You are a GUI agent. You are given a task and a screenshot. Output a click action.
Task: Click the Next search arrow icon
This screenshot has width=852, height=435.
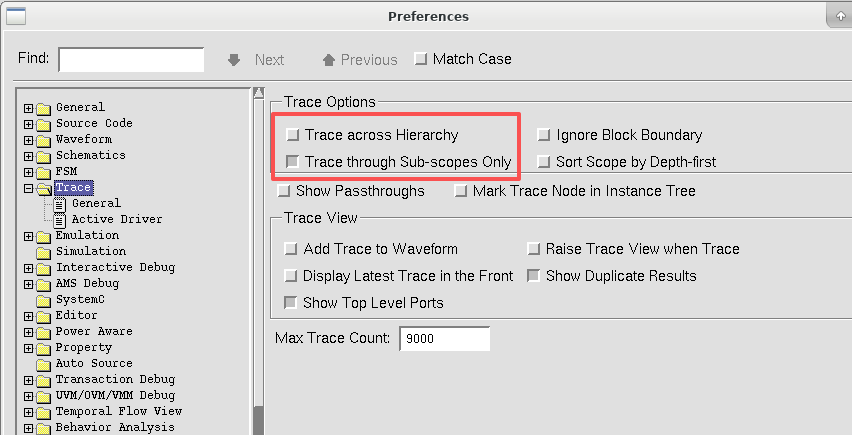234,60
